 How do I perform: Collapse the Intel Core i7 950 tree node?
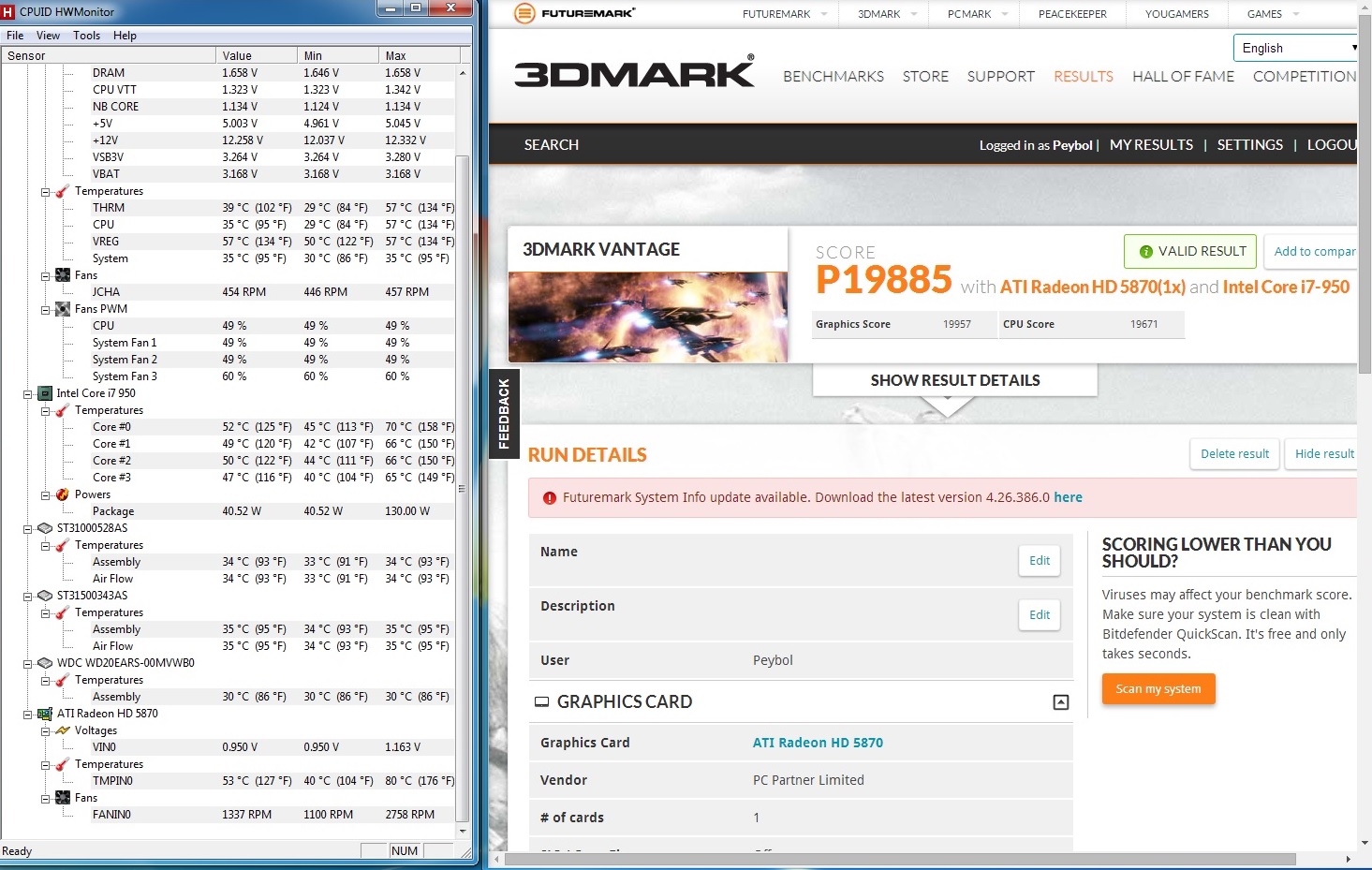[x=28, y=394]
